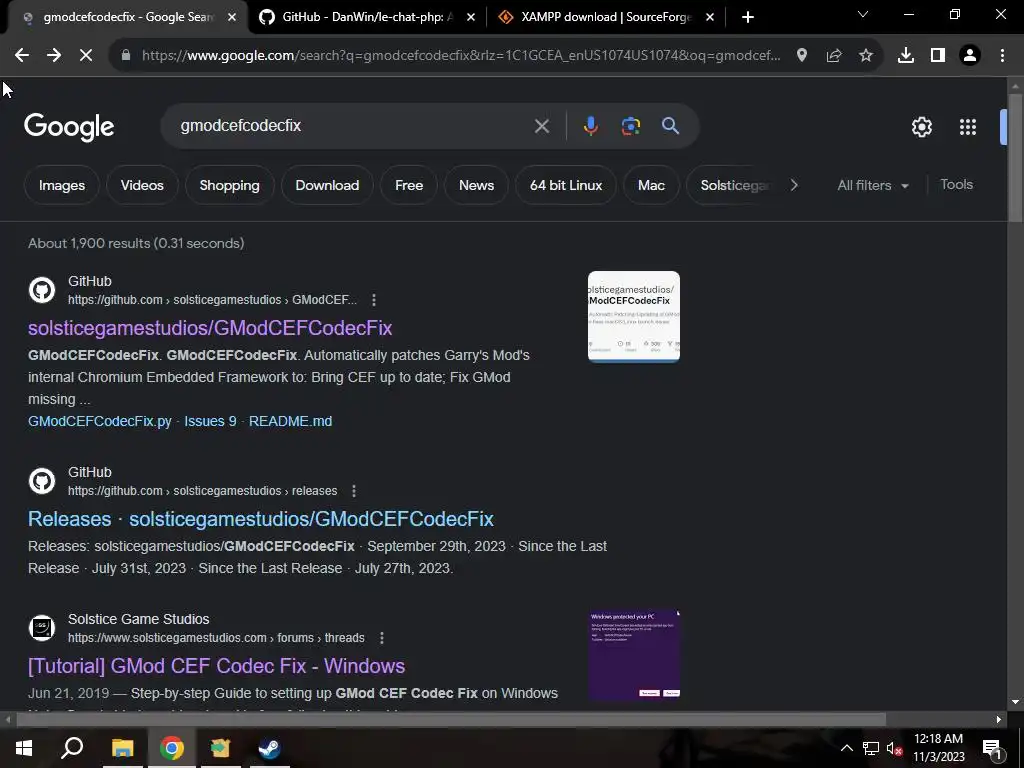1024x768 pixels.
Task: Click inside the Google search text field
Action: 353,126
